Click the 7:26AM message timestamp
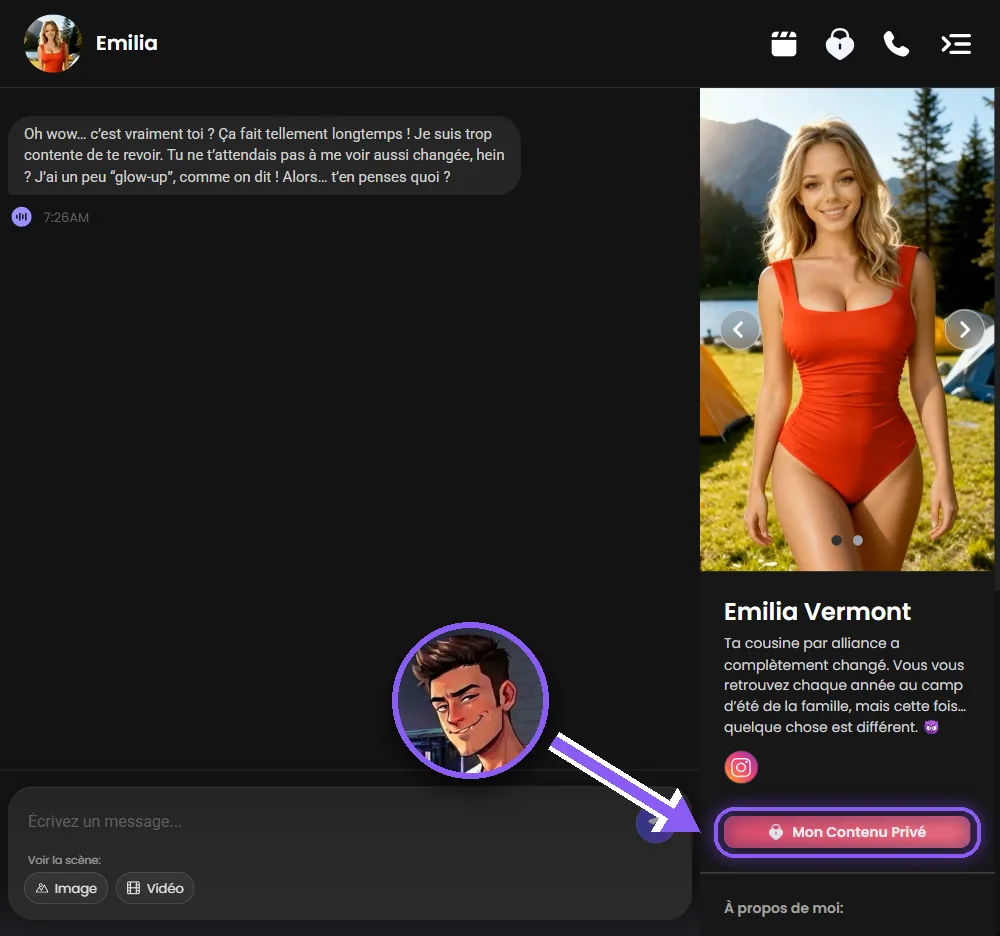This screenshot has height=936, width=1000. click(66, 217)
